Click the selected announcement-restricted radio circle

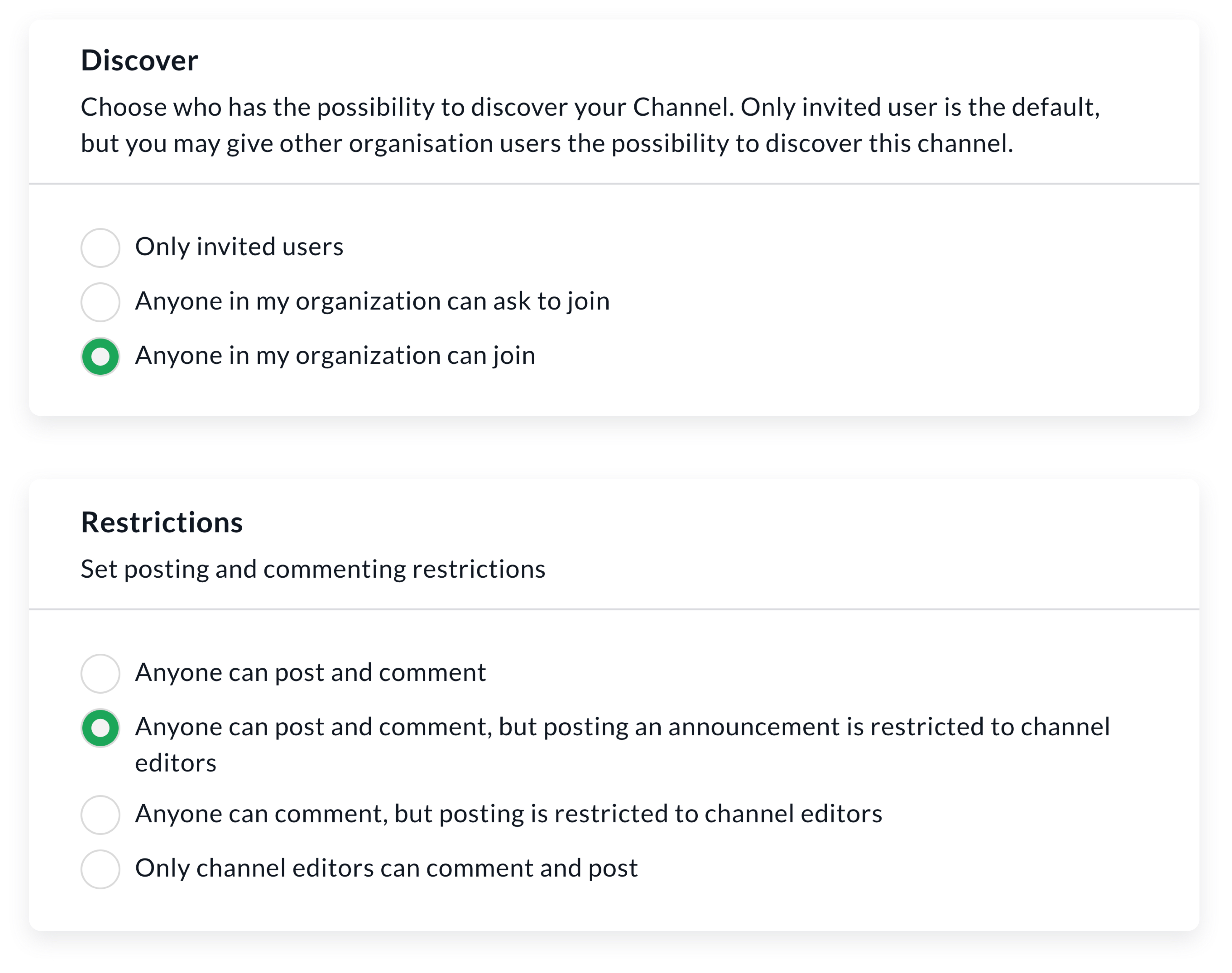pyautogui.click(x=100, y=728)
